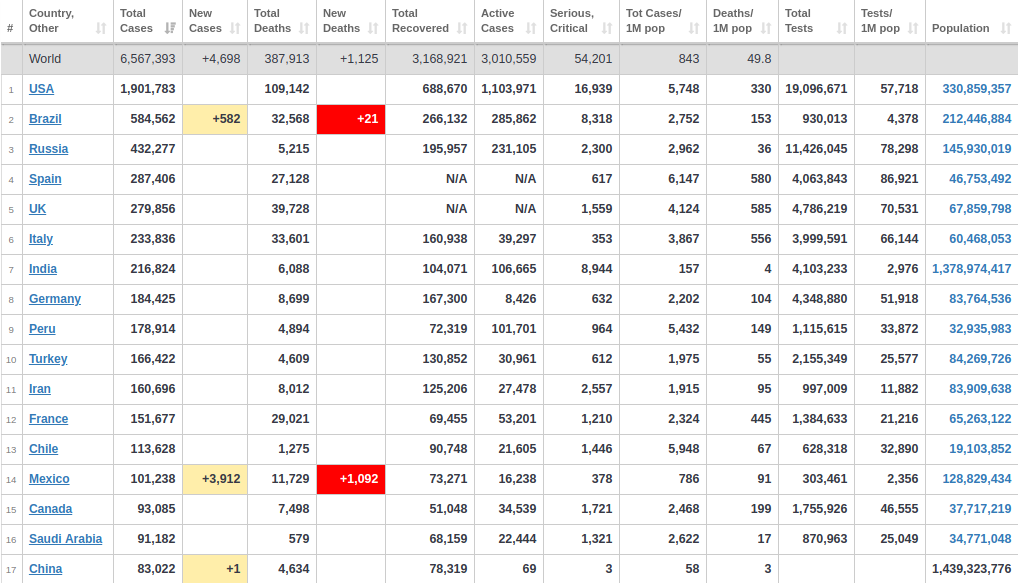Select Brazil's +582 new cases cell

click(x=215, y=119)
